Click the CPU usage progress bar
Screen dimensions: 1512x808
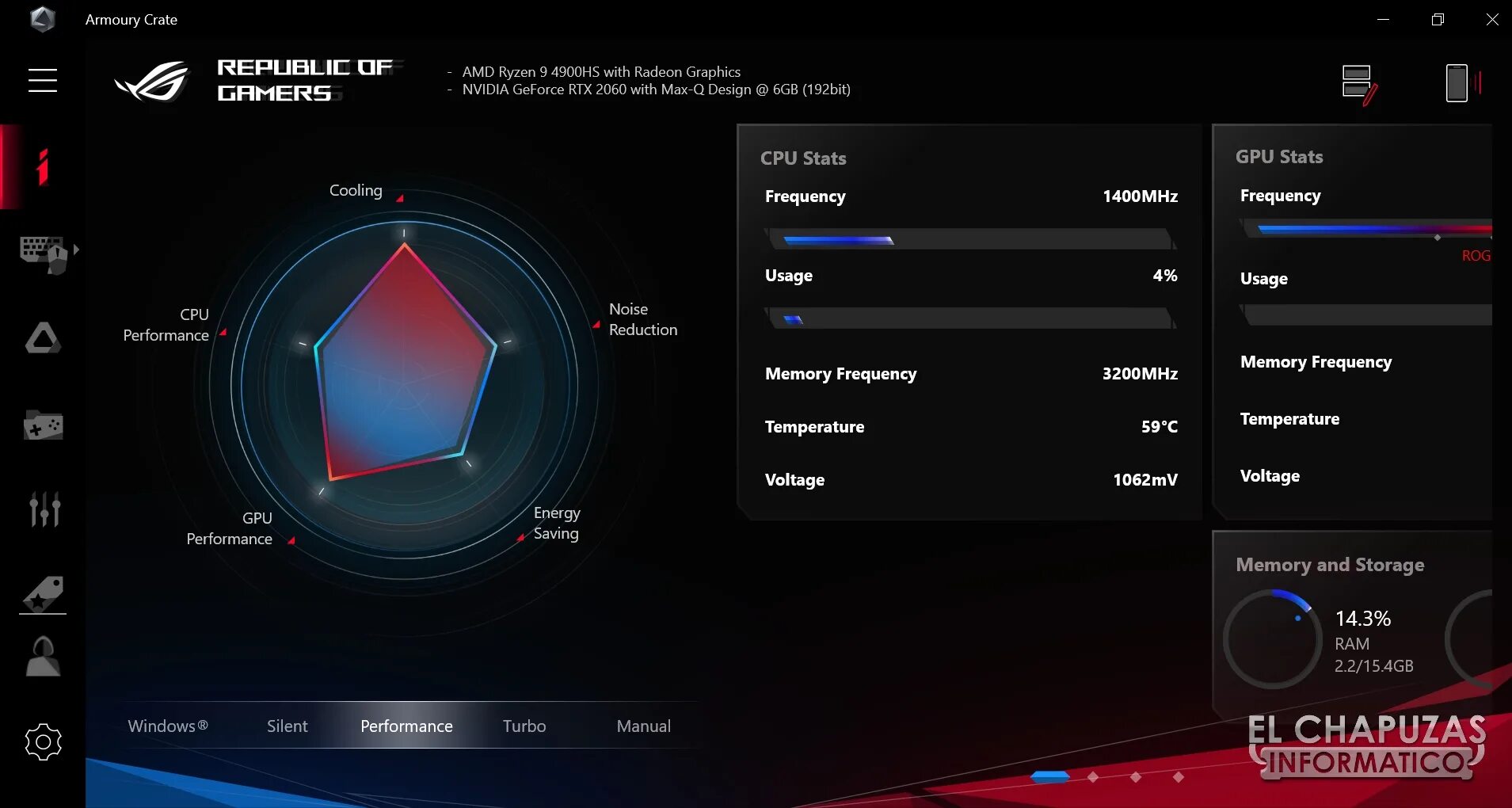point(971,318)
